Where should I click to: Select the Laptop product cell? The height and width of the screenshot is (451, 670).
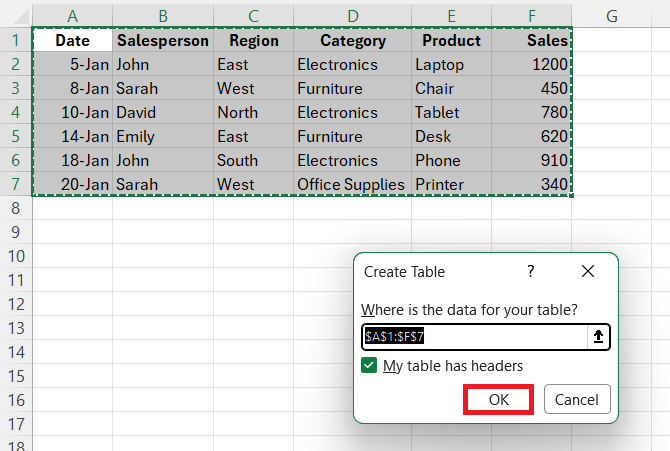point(451,64)
